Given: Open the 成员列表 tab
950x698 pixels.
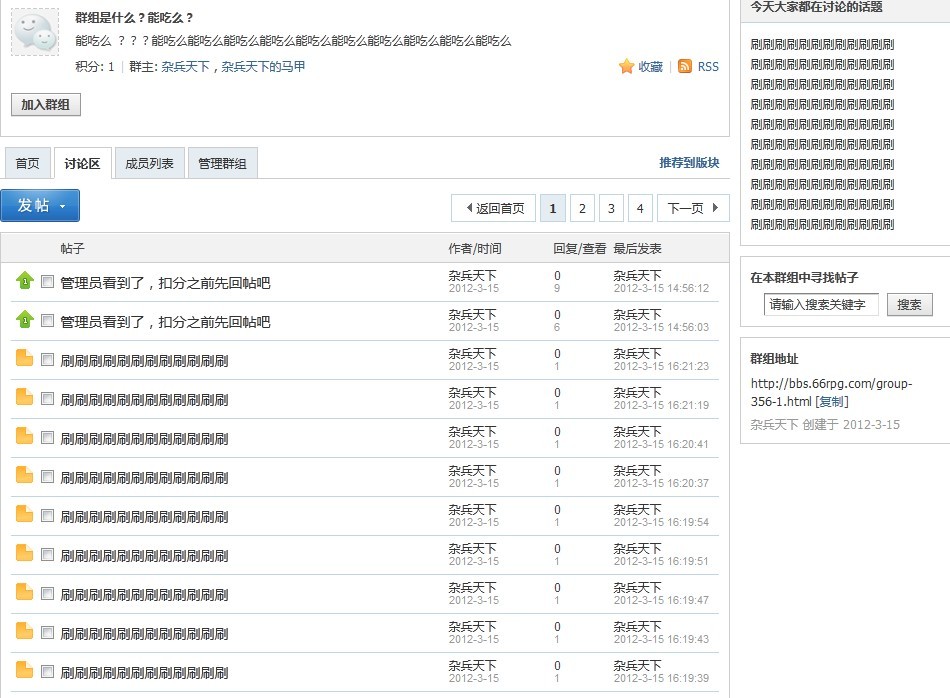Looking at the screenshot, I should pos(150,163).
